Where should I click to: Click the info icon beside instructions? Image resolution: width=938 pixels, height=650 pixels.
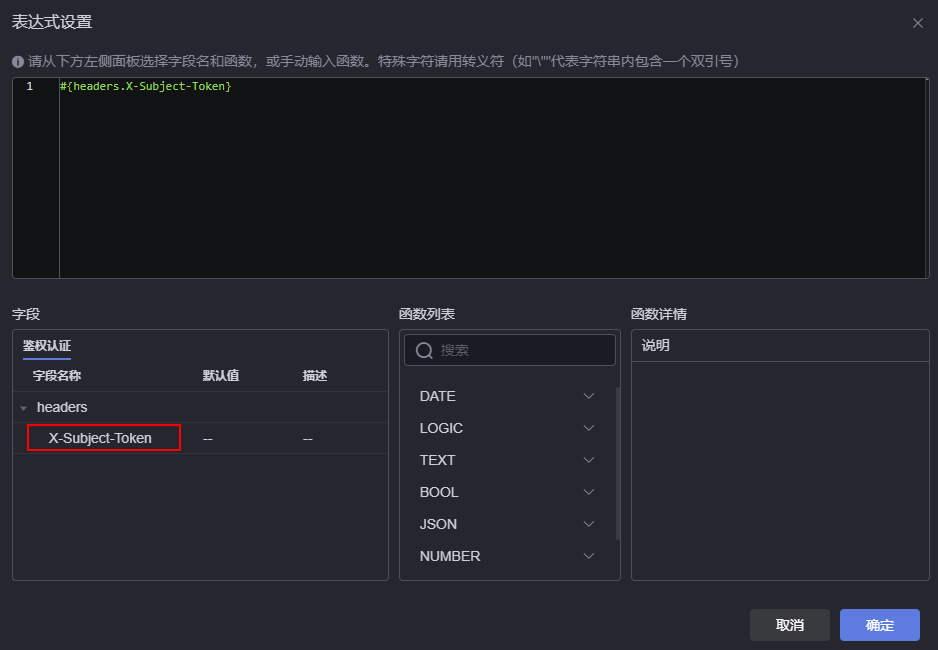(18, 62)
